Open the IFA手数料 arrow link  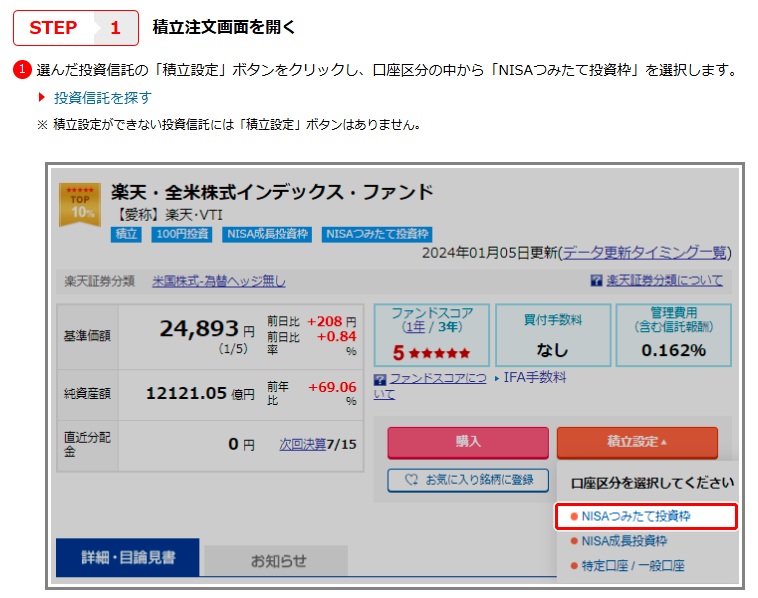pos(530,378)
